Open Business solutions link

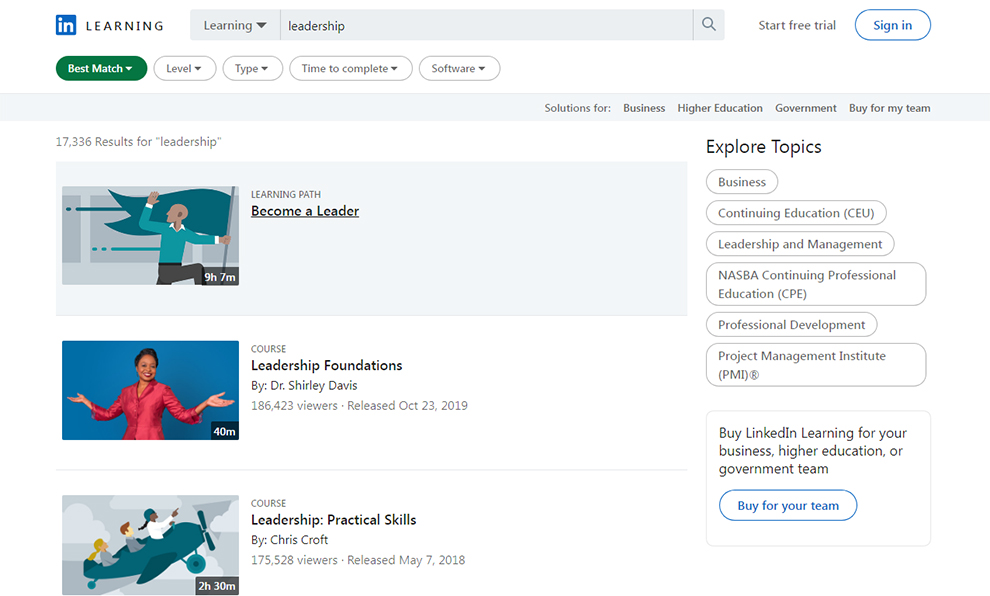click(x=644, y=108)
